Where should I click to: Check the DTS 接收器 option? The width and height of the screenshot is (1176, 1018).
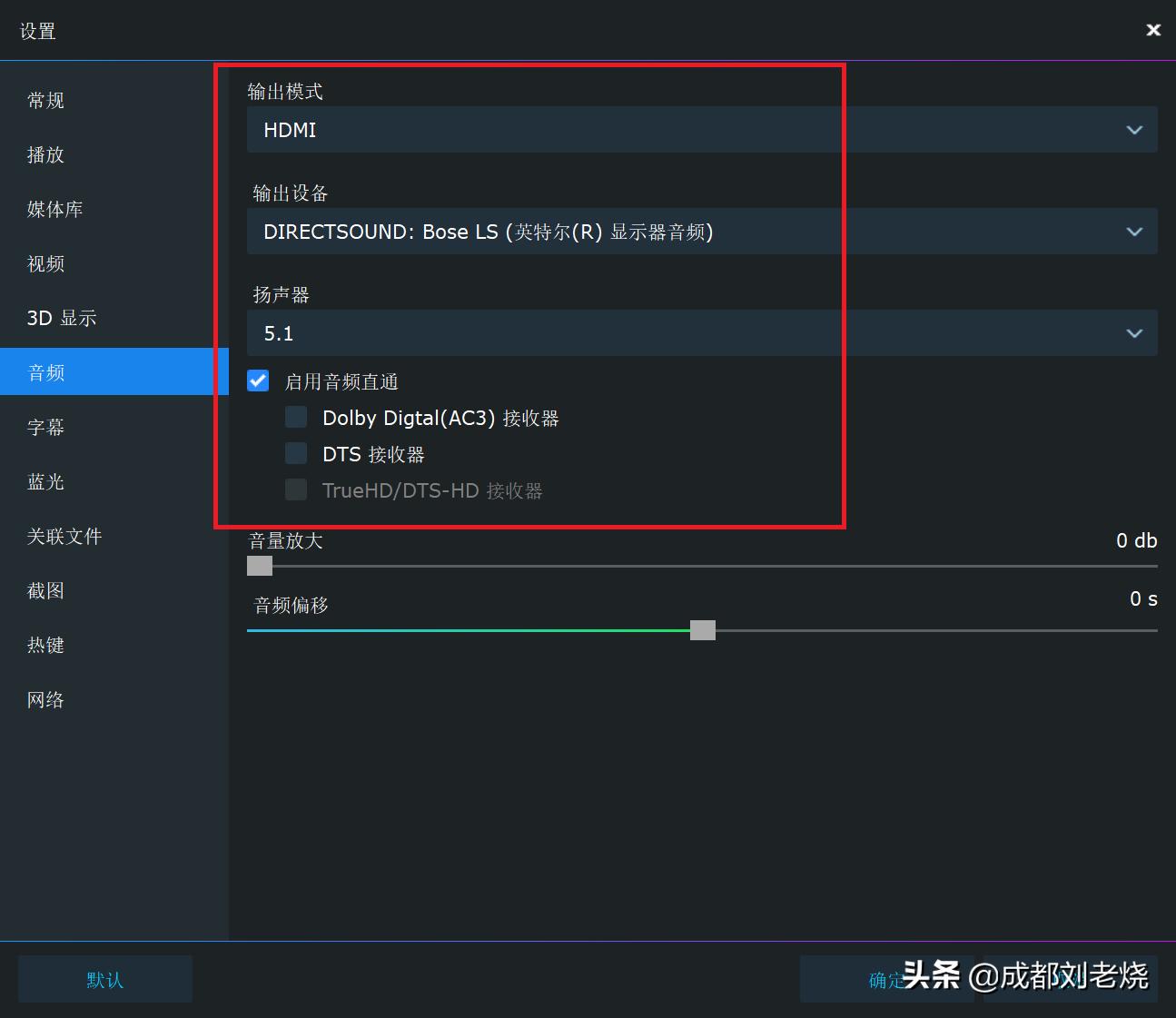tap(296, 452)
